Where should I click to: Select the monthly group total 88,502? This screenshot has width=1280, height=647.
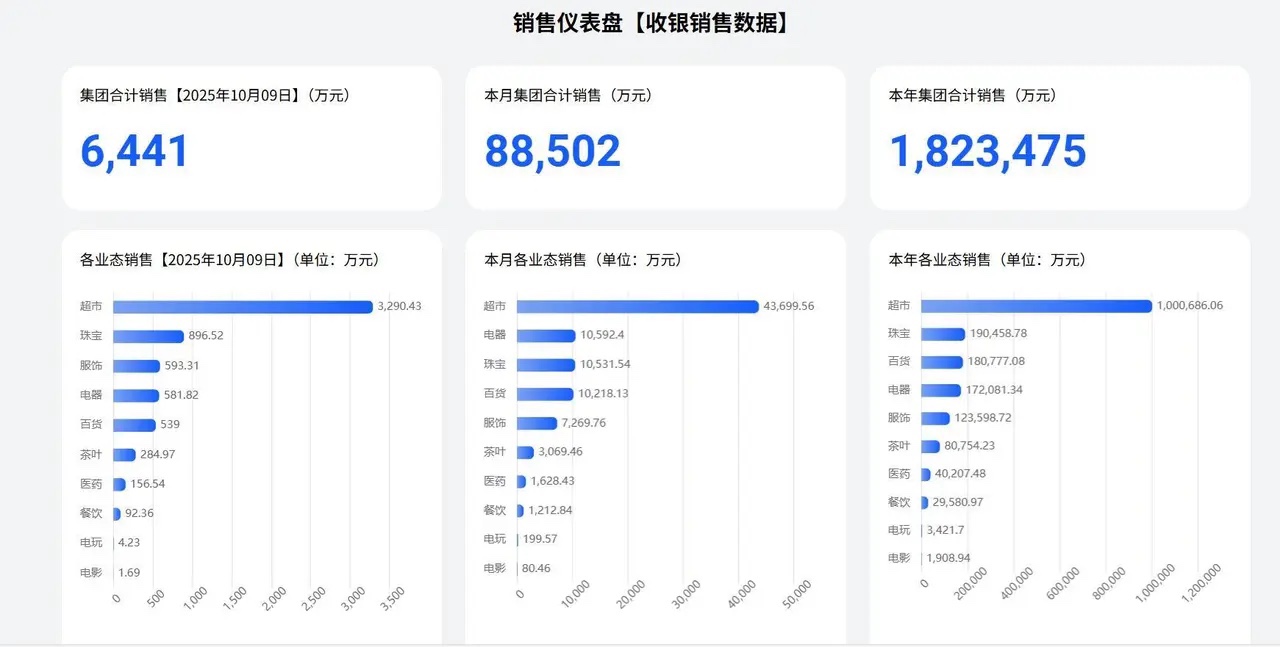click(552, 151)
